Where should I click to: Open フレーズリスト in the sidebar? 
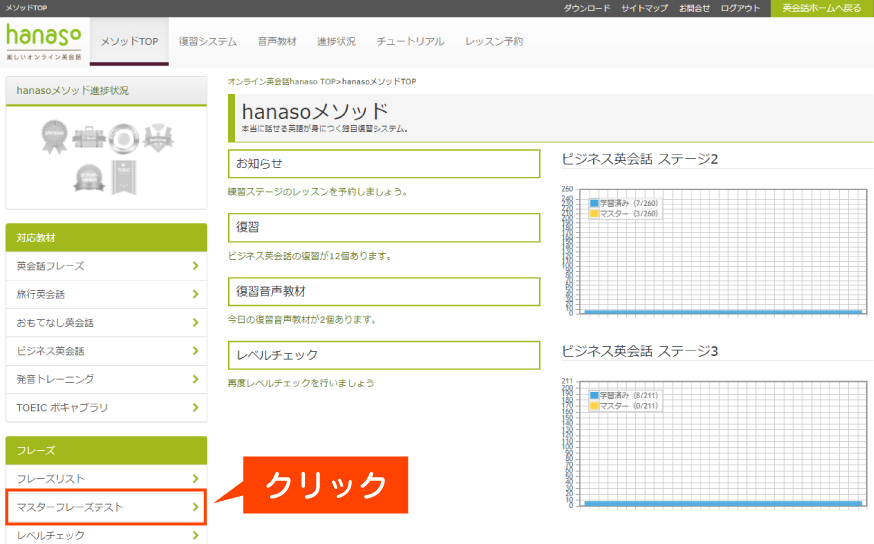(106, 478)
